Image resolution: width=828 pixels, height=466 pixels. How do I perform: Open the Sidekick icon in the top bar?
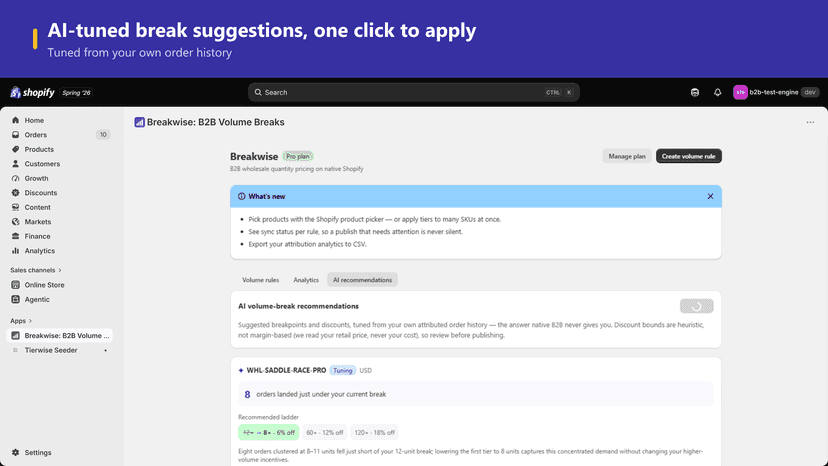695,92
